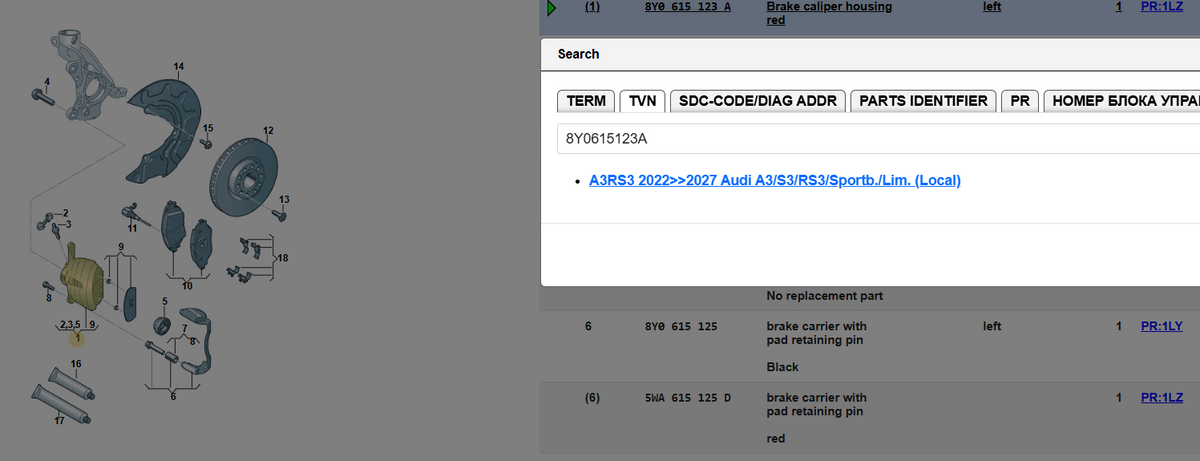This screenshot has height=461, width=1200.
Task: Click callout number 10 under the brake pads
Action: pos(186,287)
